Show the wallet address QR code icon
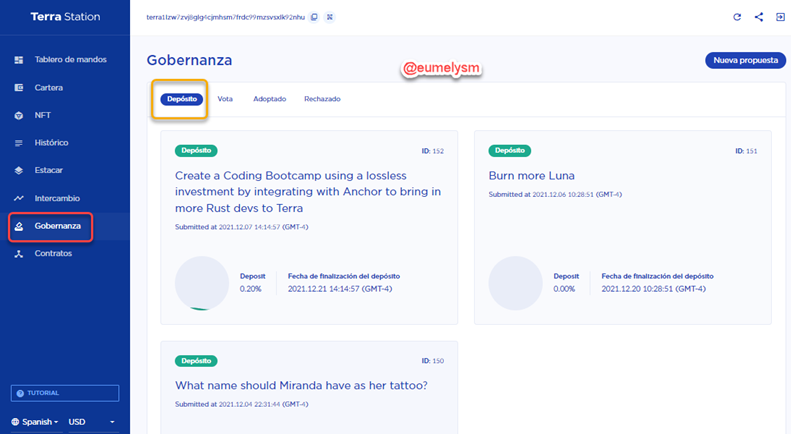 pyautogui.click(x=329, y=17)
